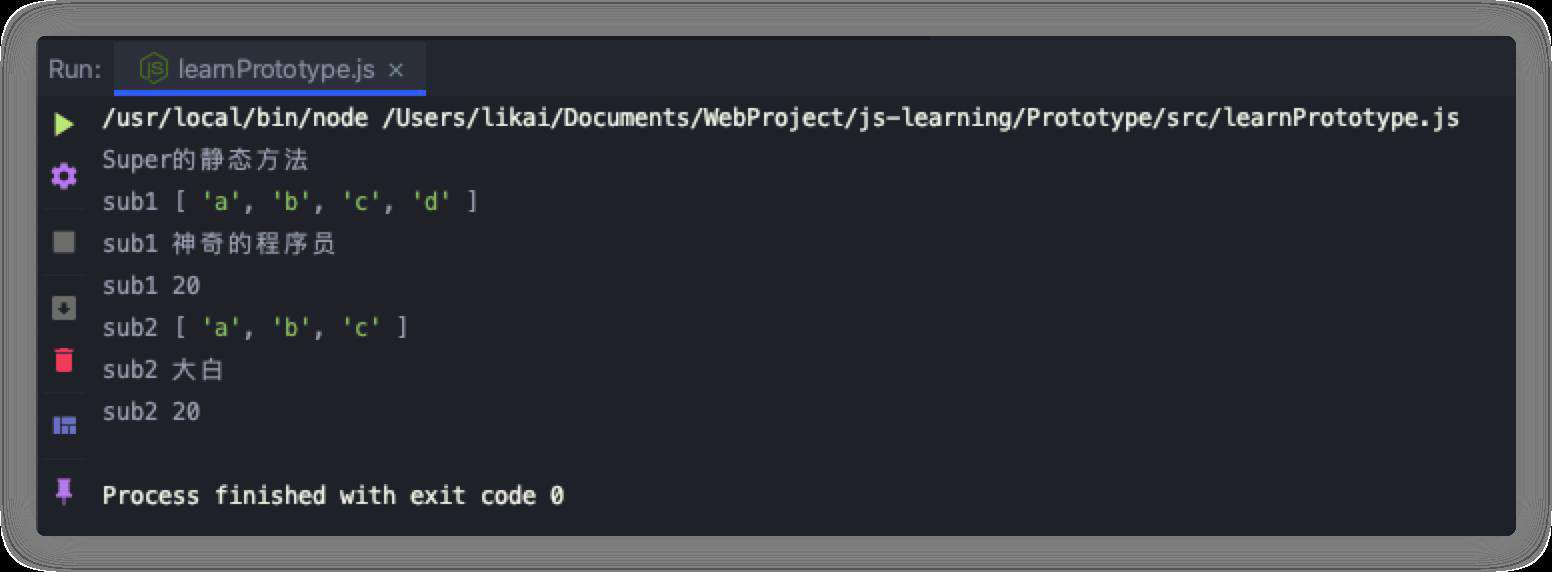Click the sub2 大白 output line
Screen dimensions: 1552x572
(163, 370)
